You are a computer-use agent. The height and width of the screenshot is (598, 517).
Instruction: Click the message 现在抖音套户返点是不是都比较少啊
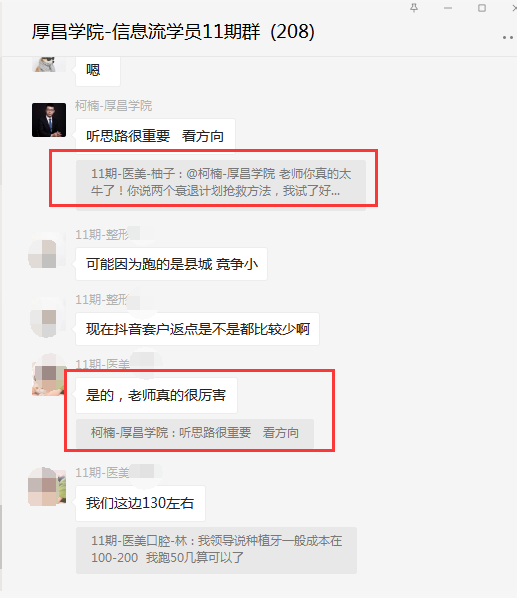pyautogui.click(x=197, y=329)
